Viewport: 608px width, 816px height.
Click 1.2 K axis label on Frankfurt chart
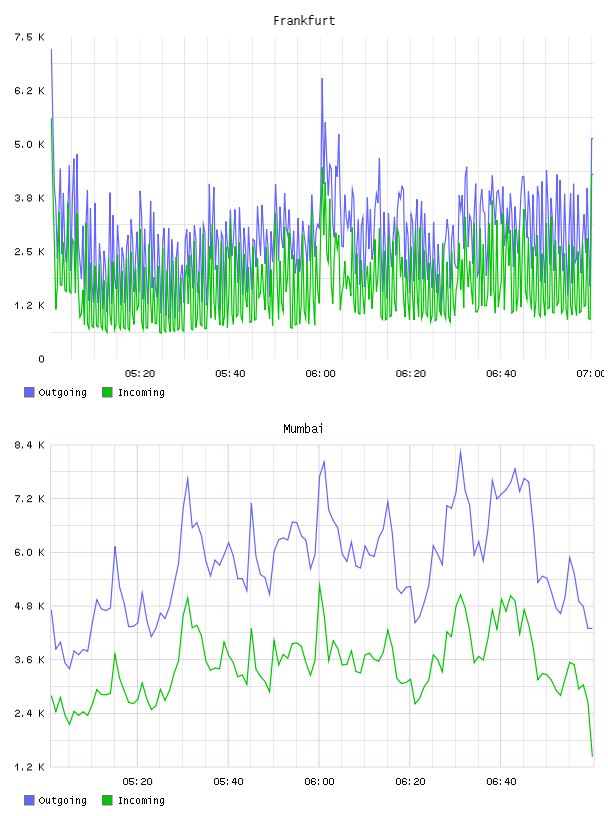[29, 305]
